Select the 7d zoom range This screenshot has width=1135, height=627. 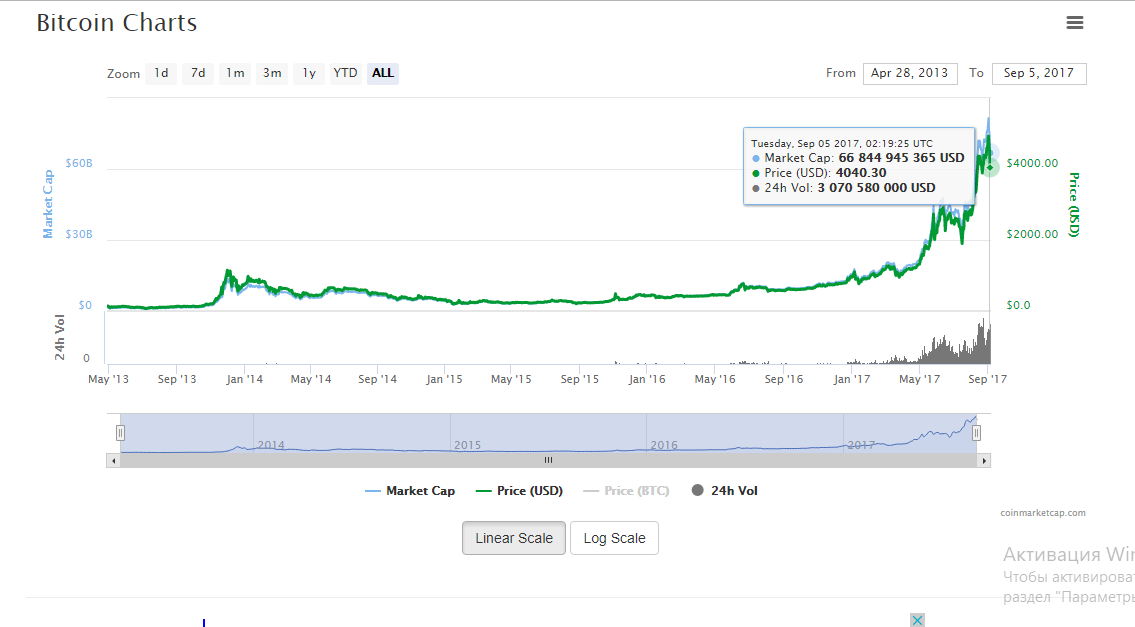198,73
